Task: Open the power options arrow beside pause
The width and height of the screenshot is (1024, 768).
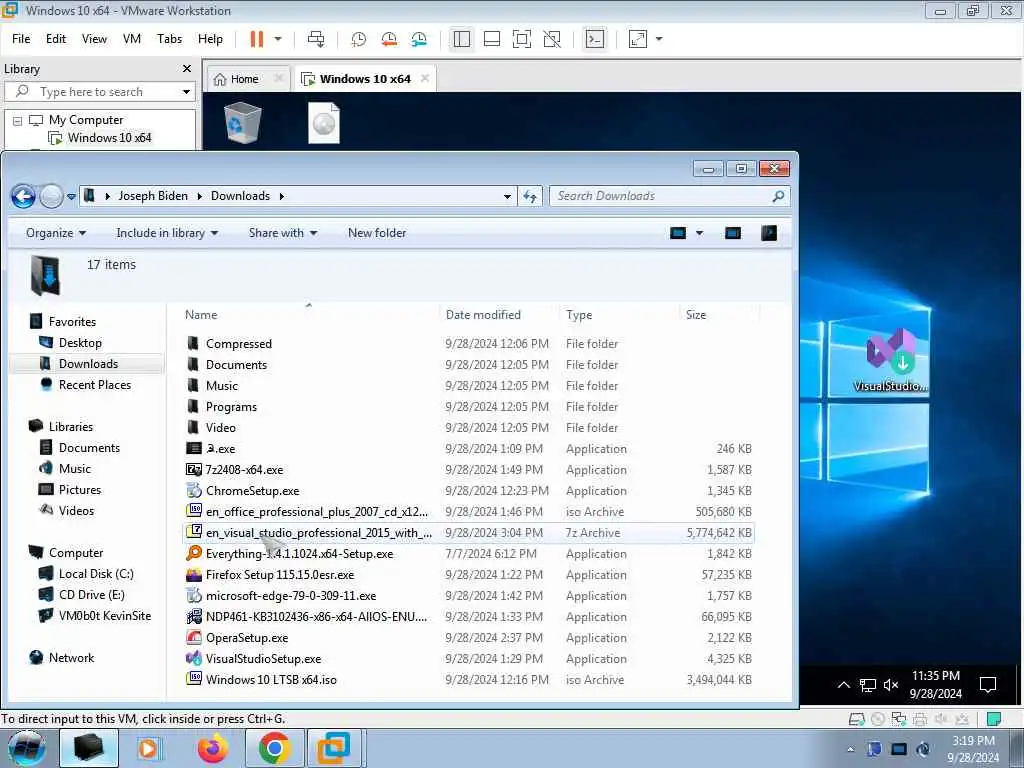Action: click(x=278, y=39)
